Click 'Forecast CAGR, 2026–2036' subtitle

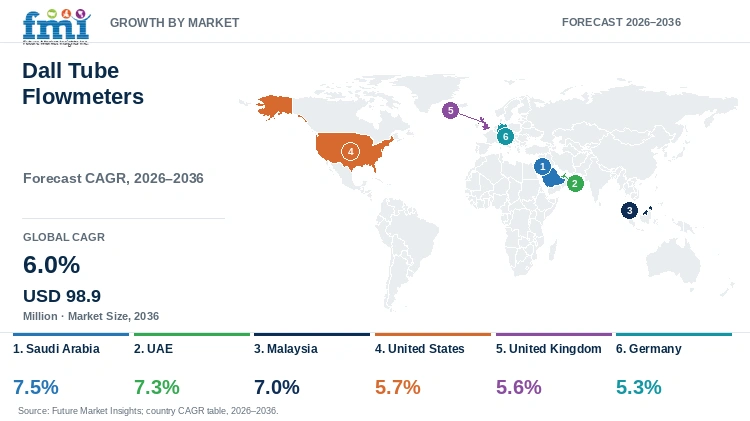coord(113,178)
